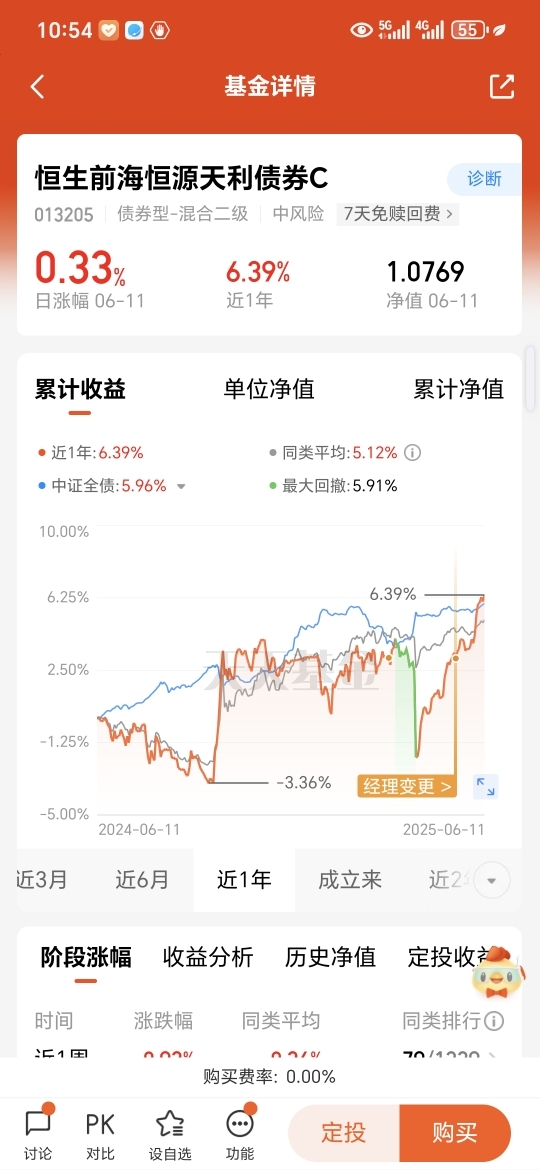Switch to the 单位净值 tab

click(269, 389)
